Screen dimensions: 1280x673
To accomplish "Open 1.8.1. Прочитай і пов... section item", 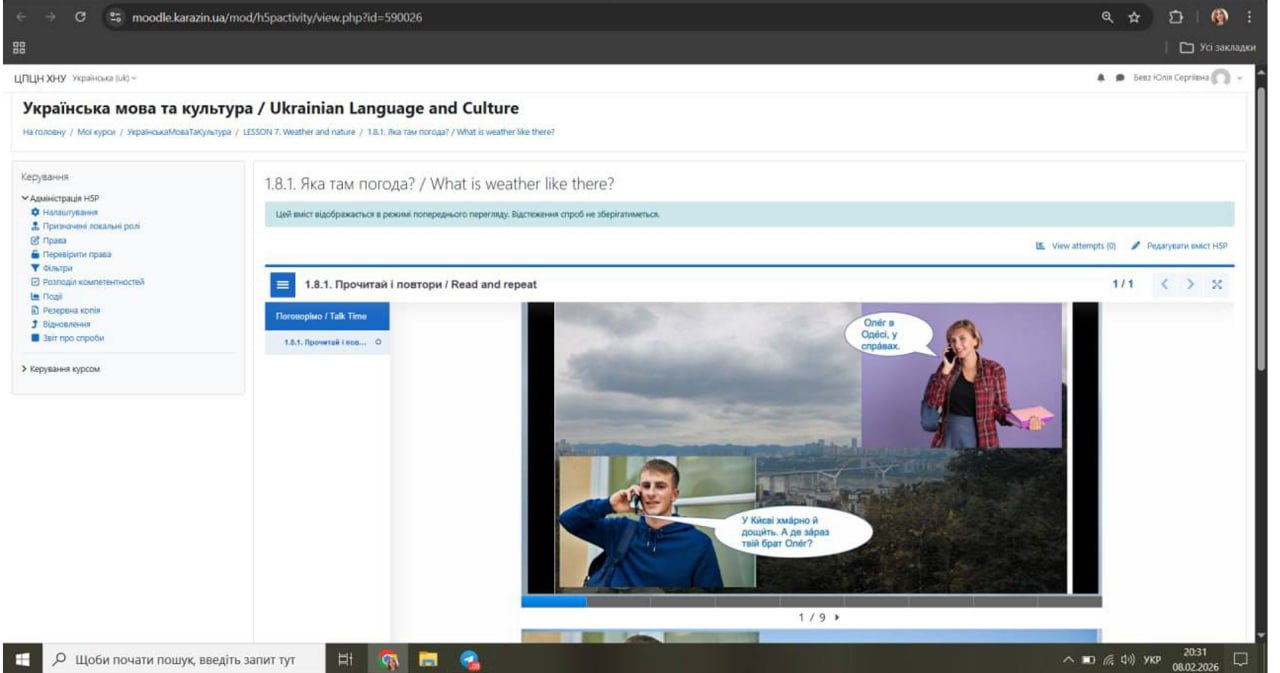I will [x=325, y=342].
